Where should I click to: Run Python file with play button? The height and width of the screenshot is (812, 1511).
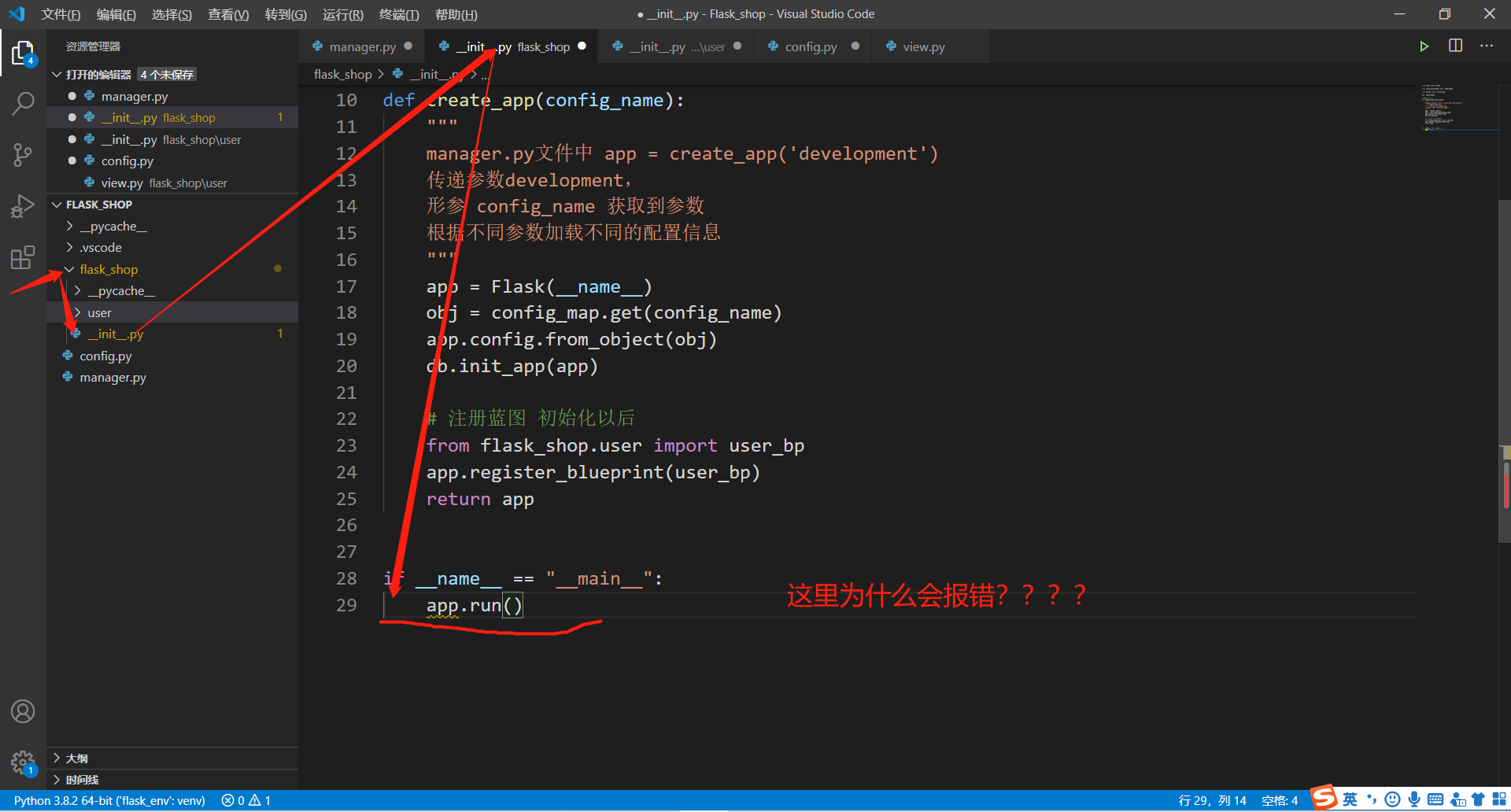pyautogui.click(x=1424, y=46)
